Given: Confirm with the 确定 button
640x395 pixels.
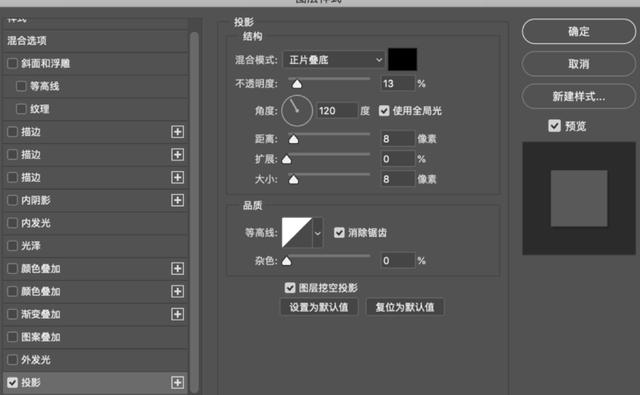Looking at the screenshot, I should [x=579, y=31].
